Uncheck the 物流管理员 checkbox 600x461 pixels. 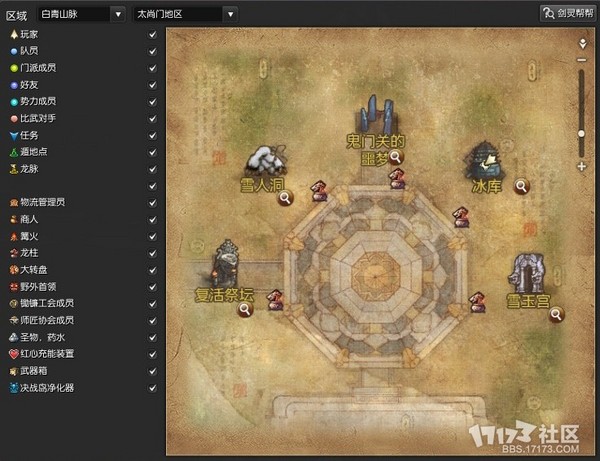tap(152, 203)
